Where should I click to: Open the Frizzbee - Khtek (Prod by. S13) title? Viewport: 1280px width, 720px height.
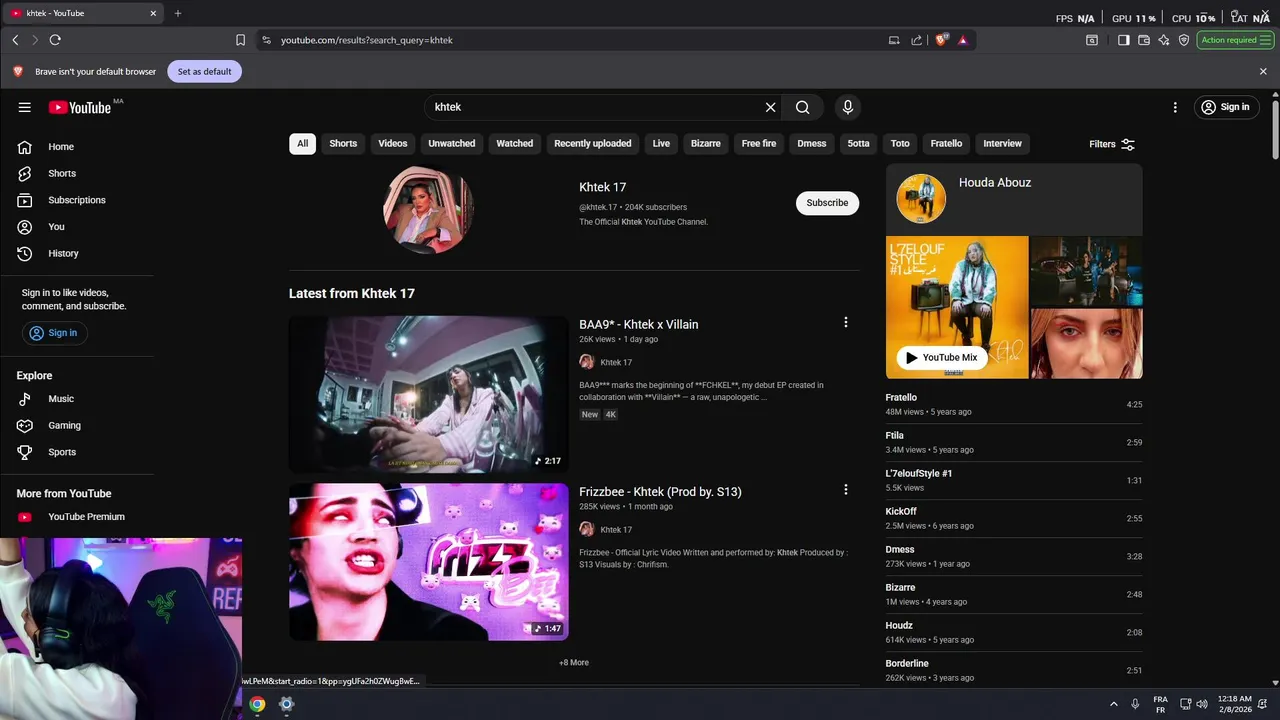tap(660, 491)
